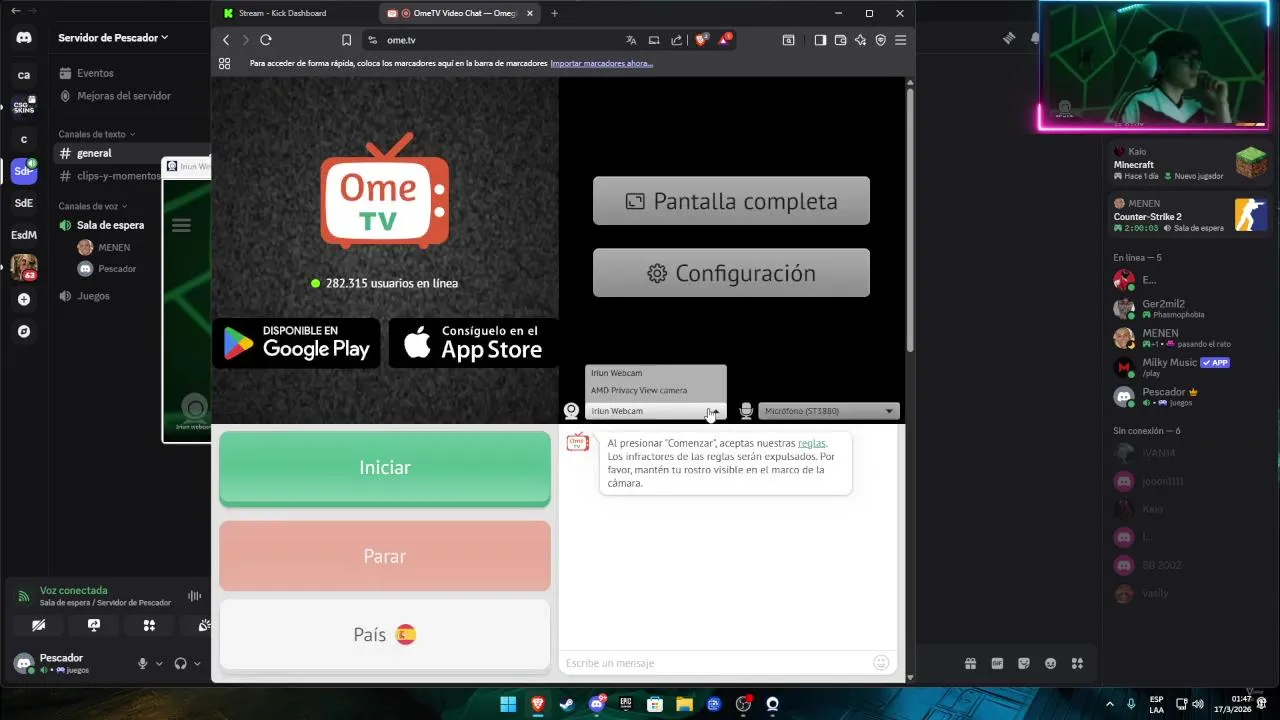Image resolution: width=1280 pixels, height=720 pixels.
Task: Open the bookmarks apps grid icon
Action: pos(224,63)
